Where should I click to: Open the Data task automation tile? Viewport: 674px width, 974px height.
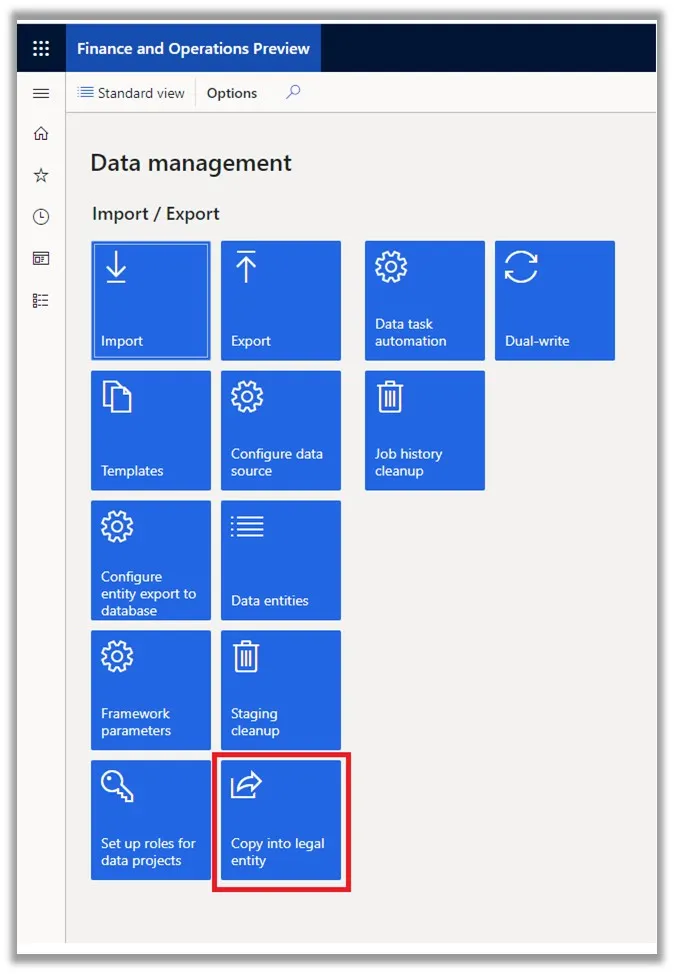pos(425,301)
